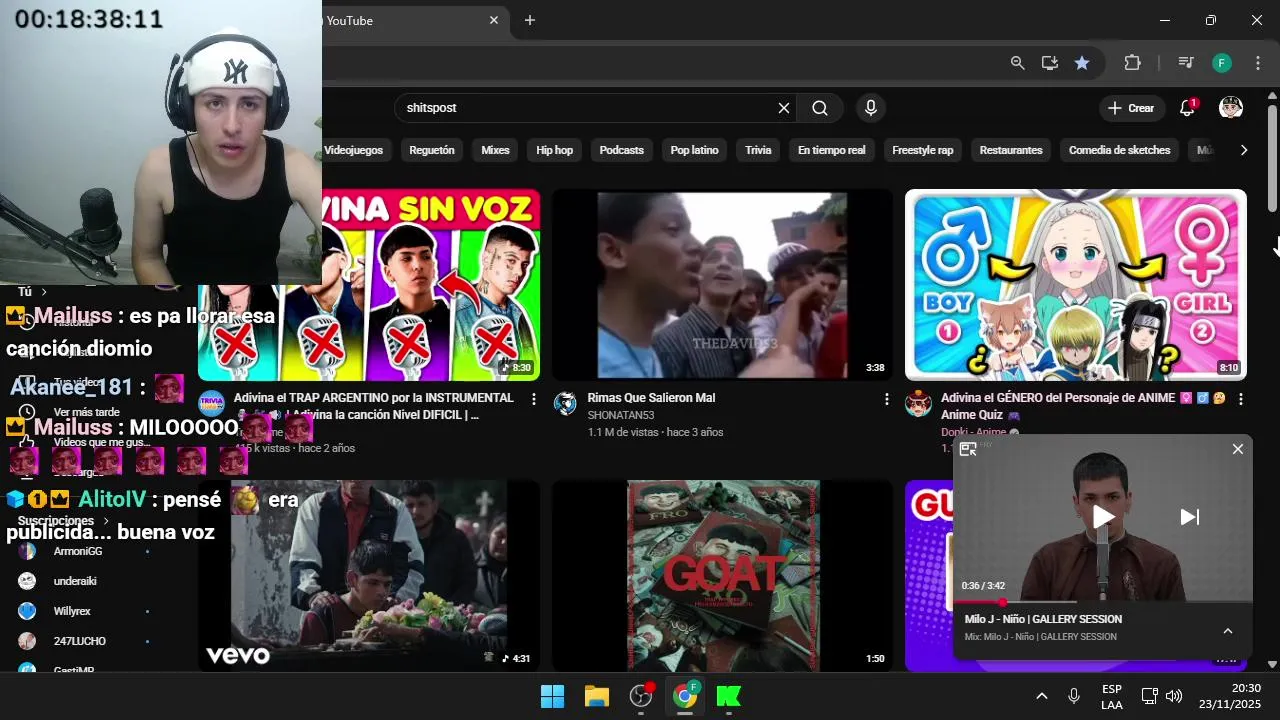Viewport: 1280px width, 720px height.
Task: Clear the search text with X
Action: point(784,108)
